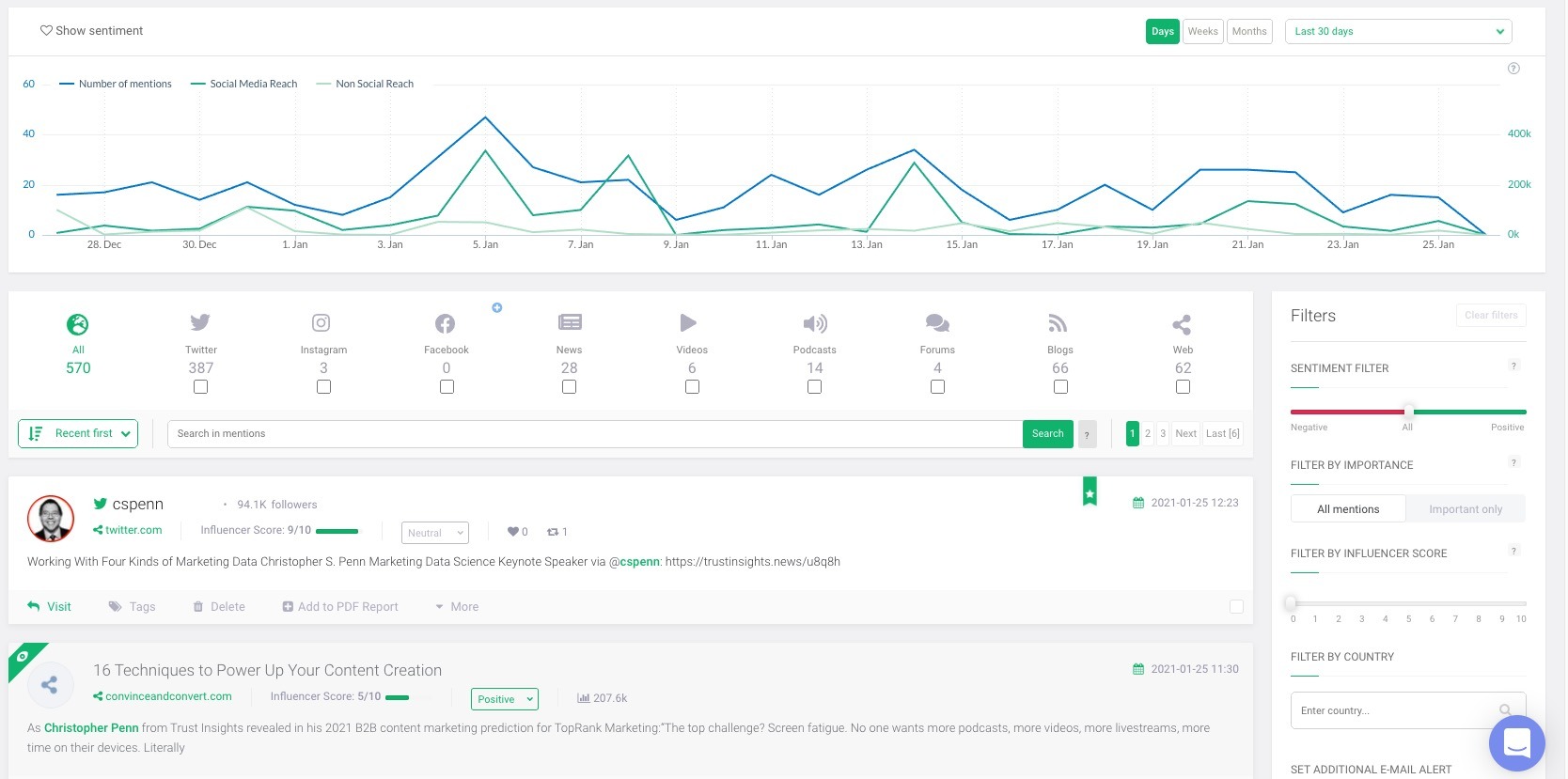Go to page 2 of mentions

(1148, 433)
